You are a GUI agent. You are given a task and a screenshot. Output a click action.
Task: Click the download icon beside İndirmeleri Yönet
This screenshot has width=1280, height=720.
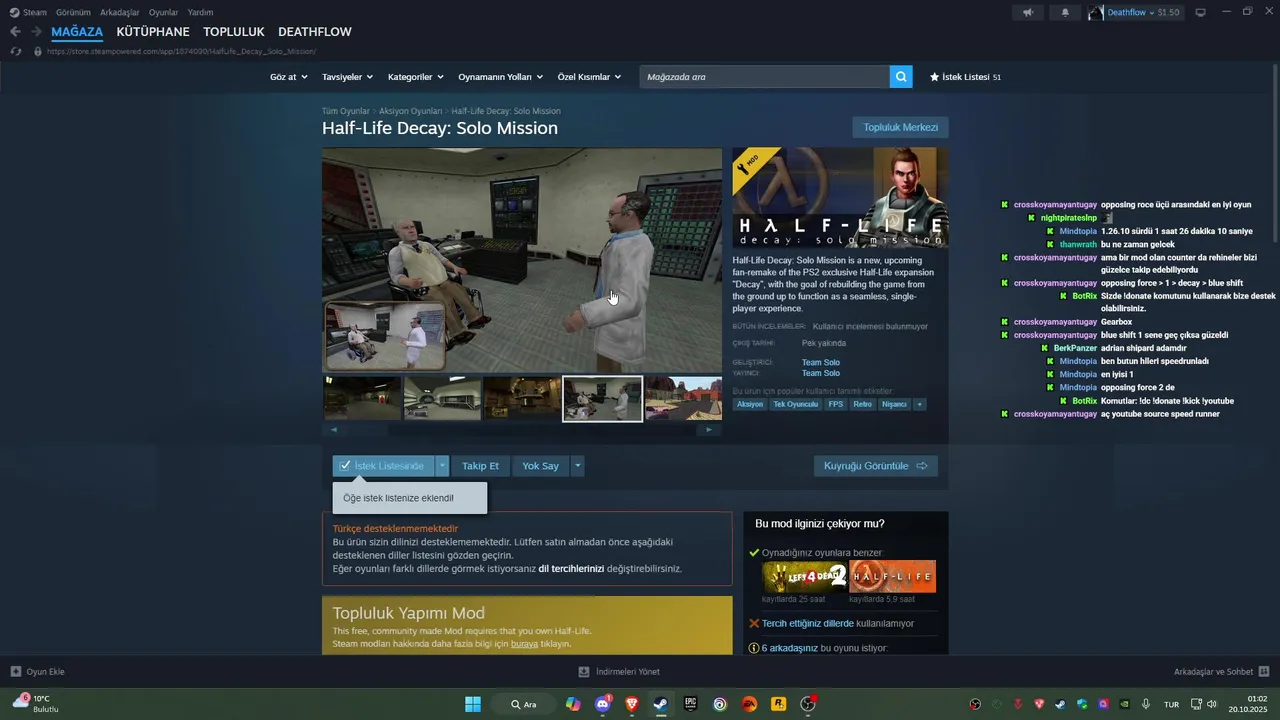pyautogui.click(x=584, y=672)
